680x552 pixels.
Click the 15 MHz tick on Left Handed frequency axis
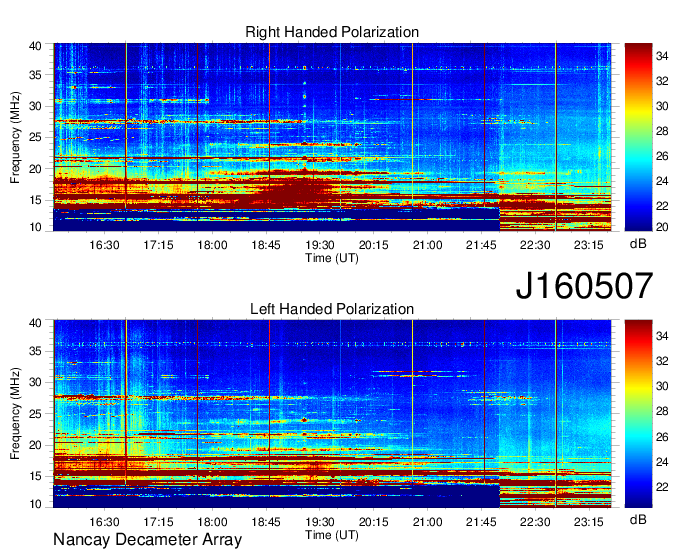tap(35, 476)
